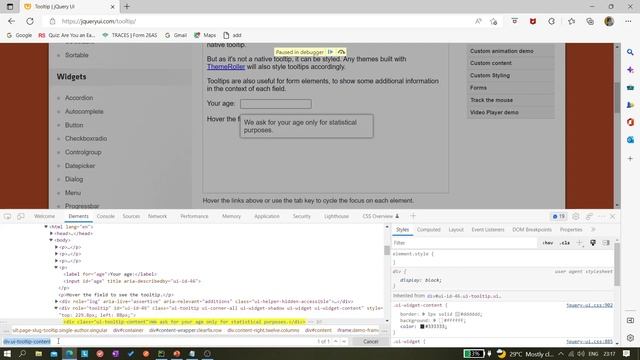This screenshot has width=640, height=360.
Task: Open File Explorer from the taskbar
Action: [38, 353]
